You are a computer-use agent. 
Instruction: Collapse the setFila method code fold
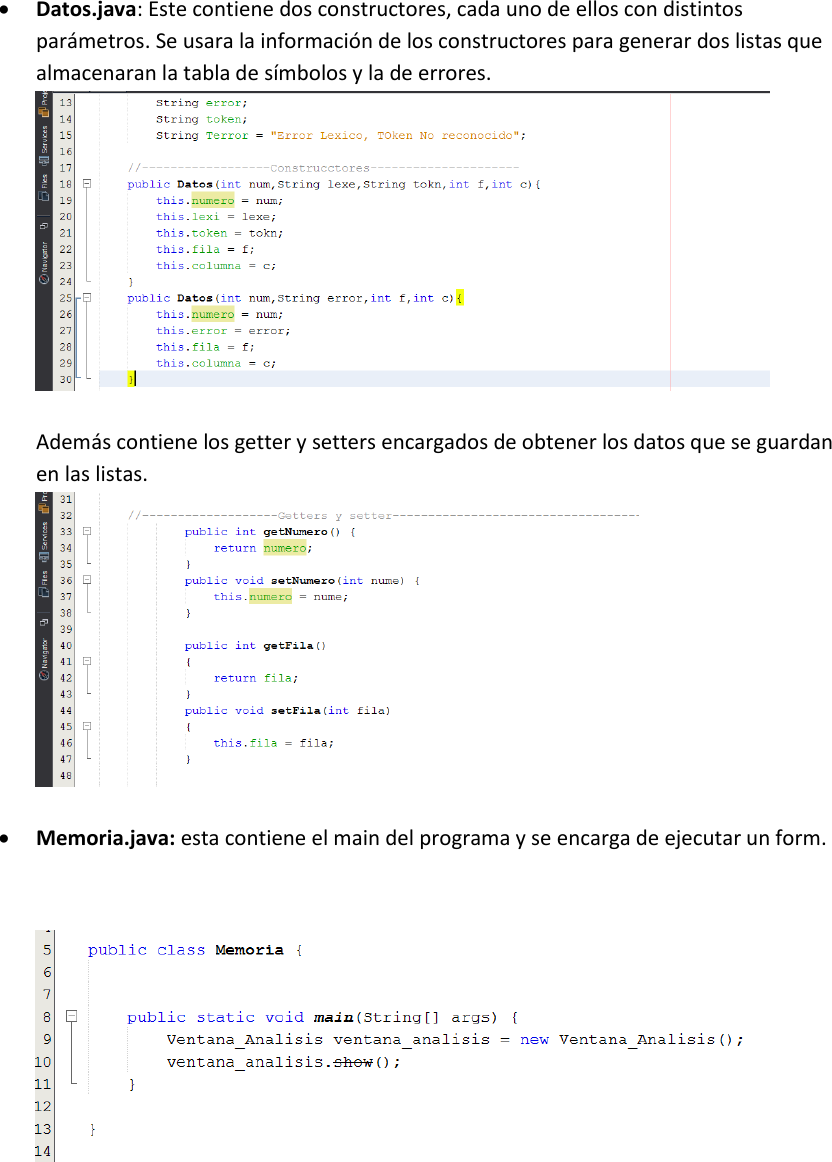click(x=87, y=726)
